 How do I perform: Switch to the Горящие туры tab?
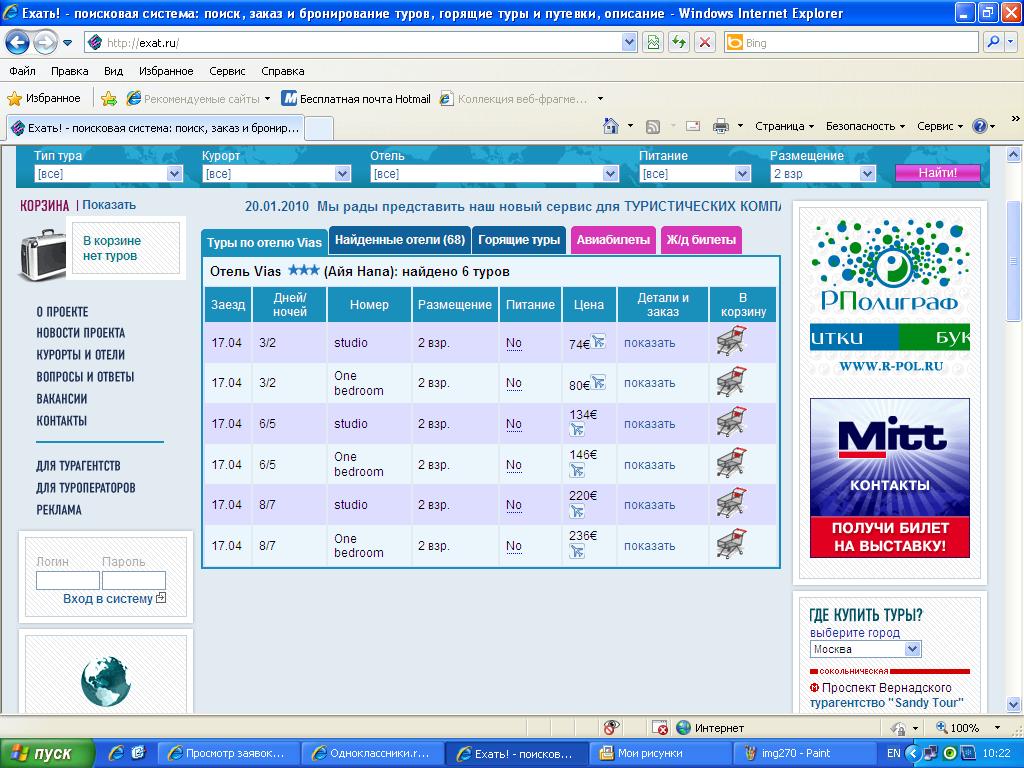pos(518,240)
